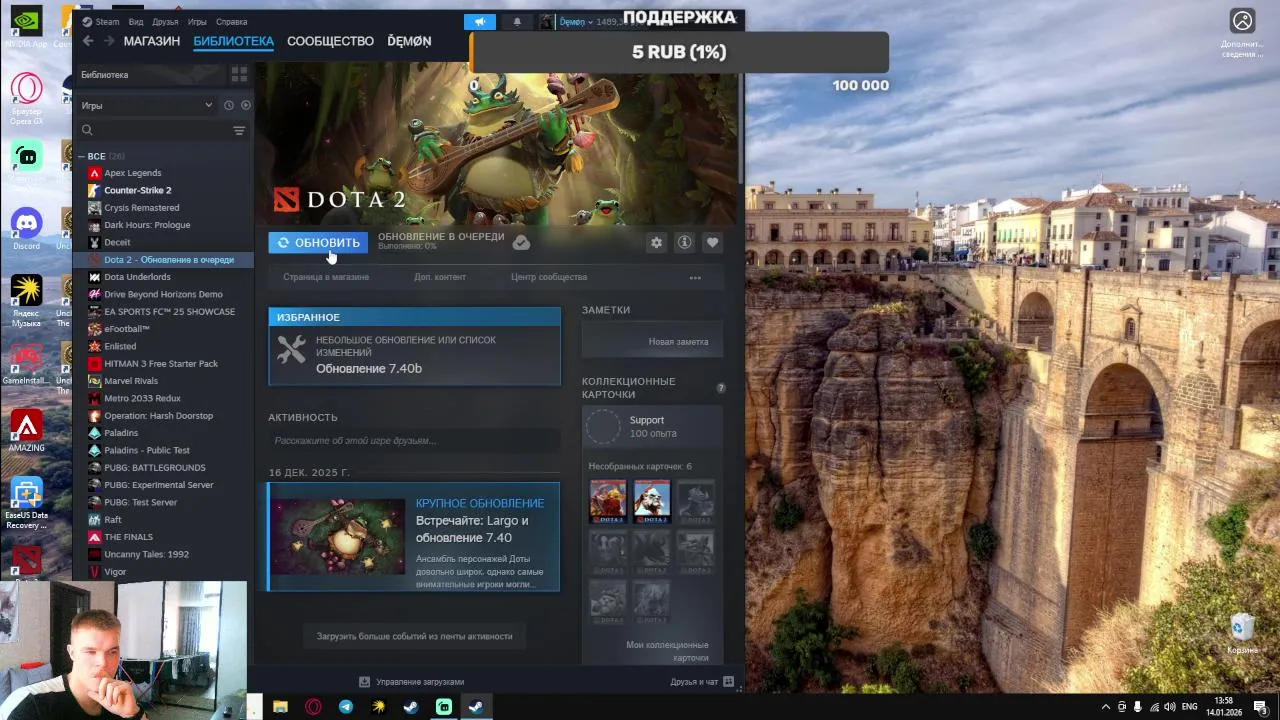Switch to the МАГАЗИН tab

click(x=152, y=41)
